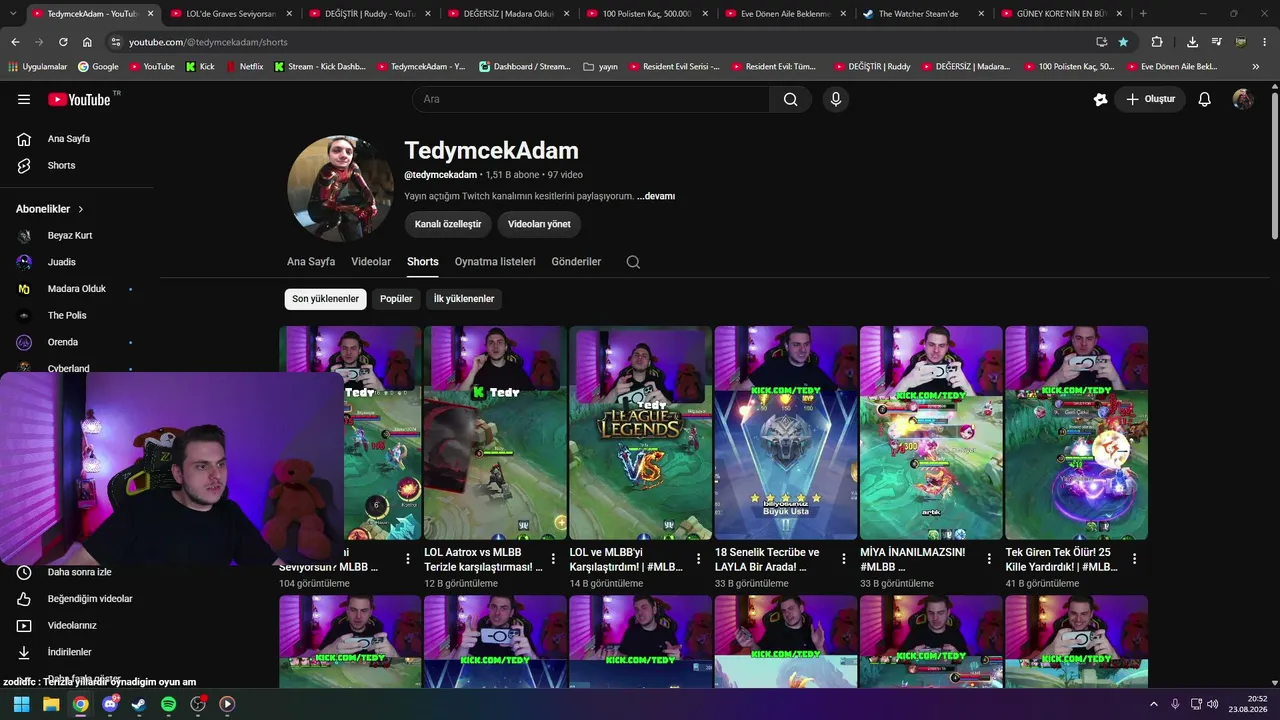
Task: Start voice search with the microphone icon
Action: [x=836, y=99]
